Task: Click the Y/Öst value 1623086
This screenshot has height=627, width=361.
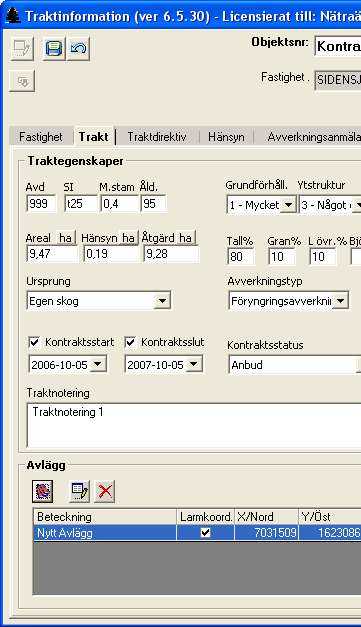Action: point(330,533)
